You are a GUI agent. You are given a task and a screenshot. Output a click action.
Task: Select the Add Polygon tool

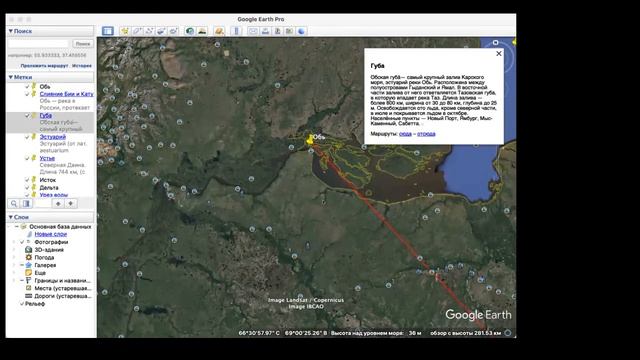(138, 31)
